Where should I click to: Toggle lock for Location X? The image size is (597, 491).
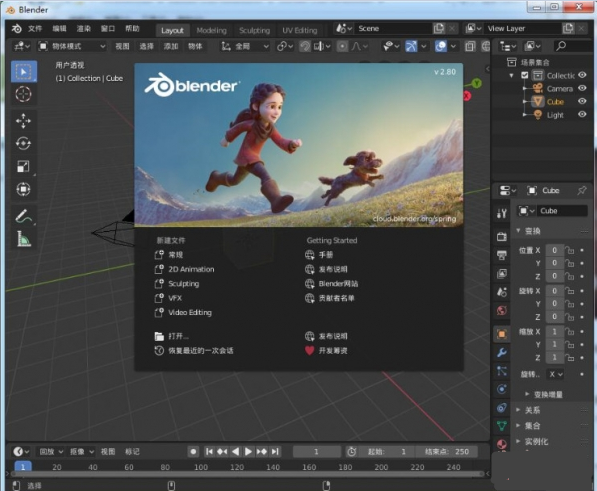point(570,250)
